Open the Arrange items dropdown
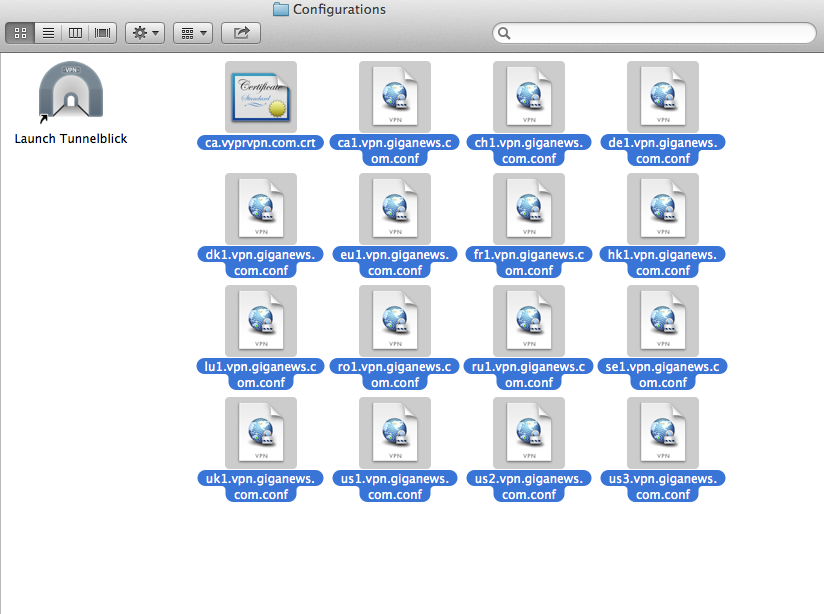This screenshot has height=614, width=824. [x=193, y=33]
